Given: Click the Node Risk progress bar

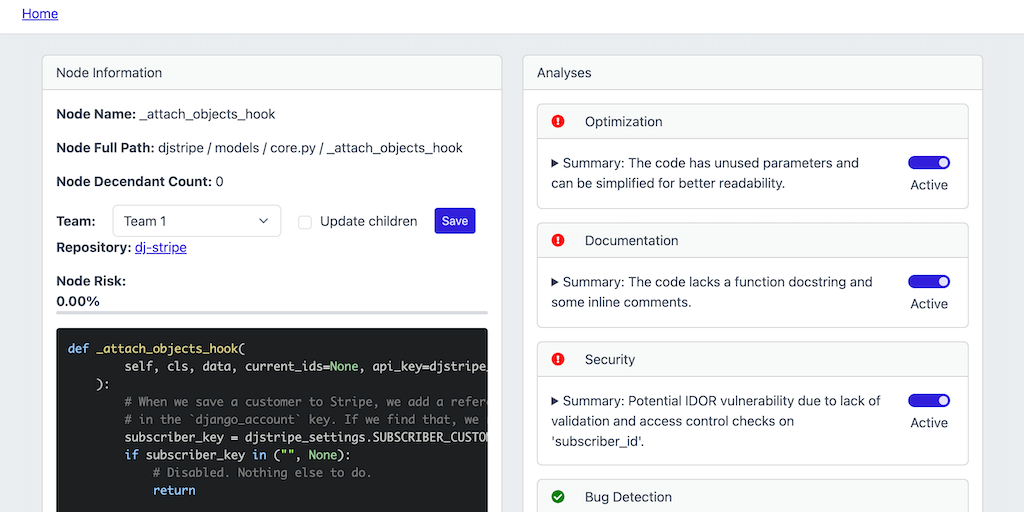Looking at the screenshot, I should tap(271, 313).
